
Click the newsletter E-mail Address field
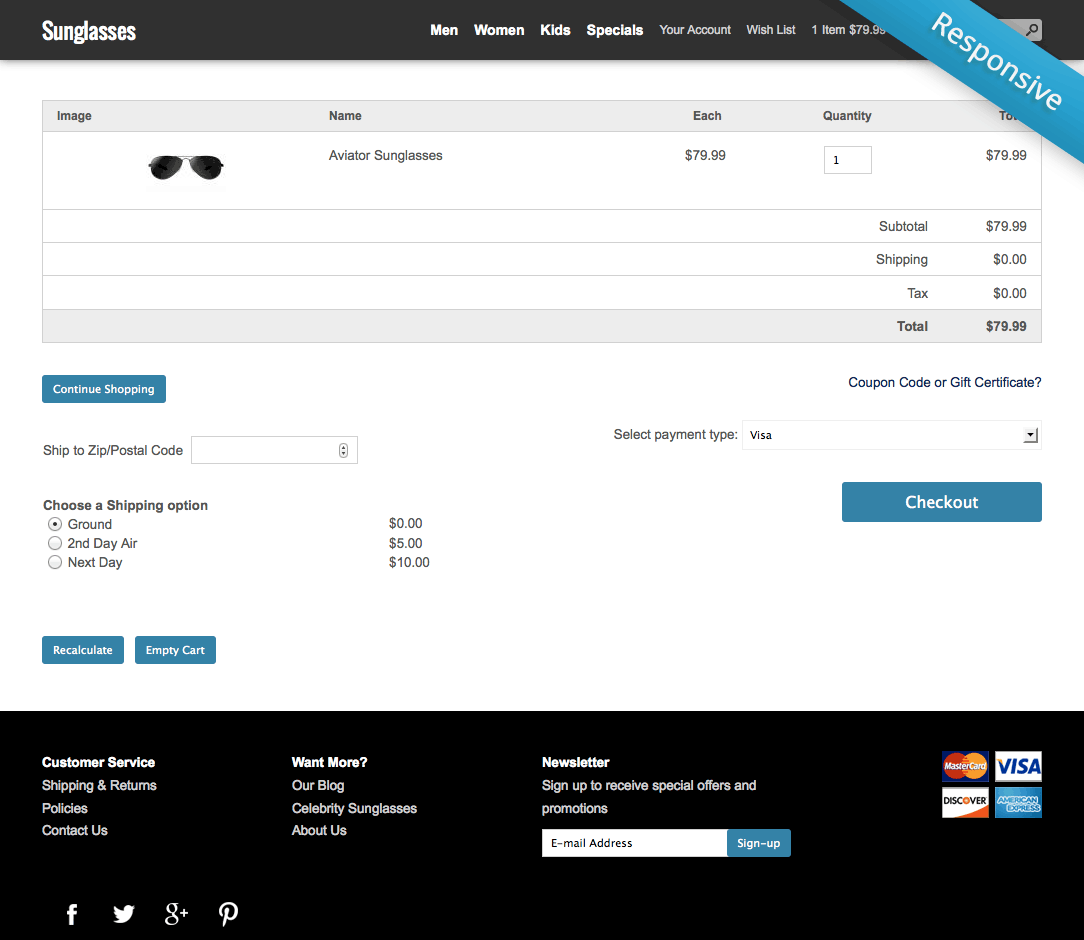(x=634, y=843)
